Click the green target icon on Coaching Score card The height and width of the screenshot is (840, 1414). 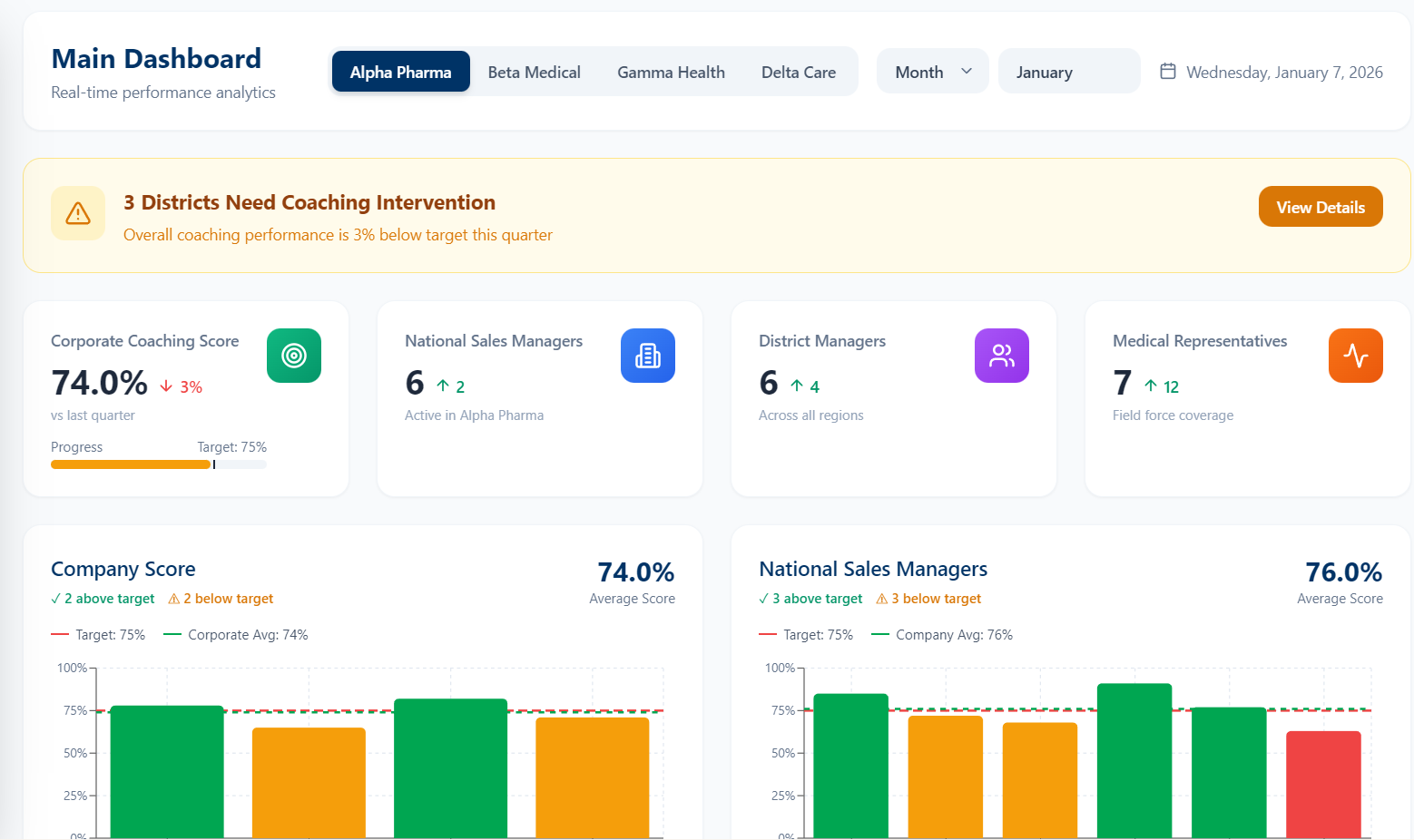293,356
